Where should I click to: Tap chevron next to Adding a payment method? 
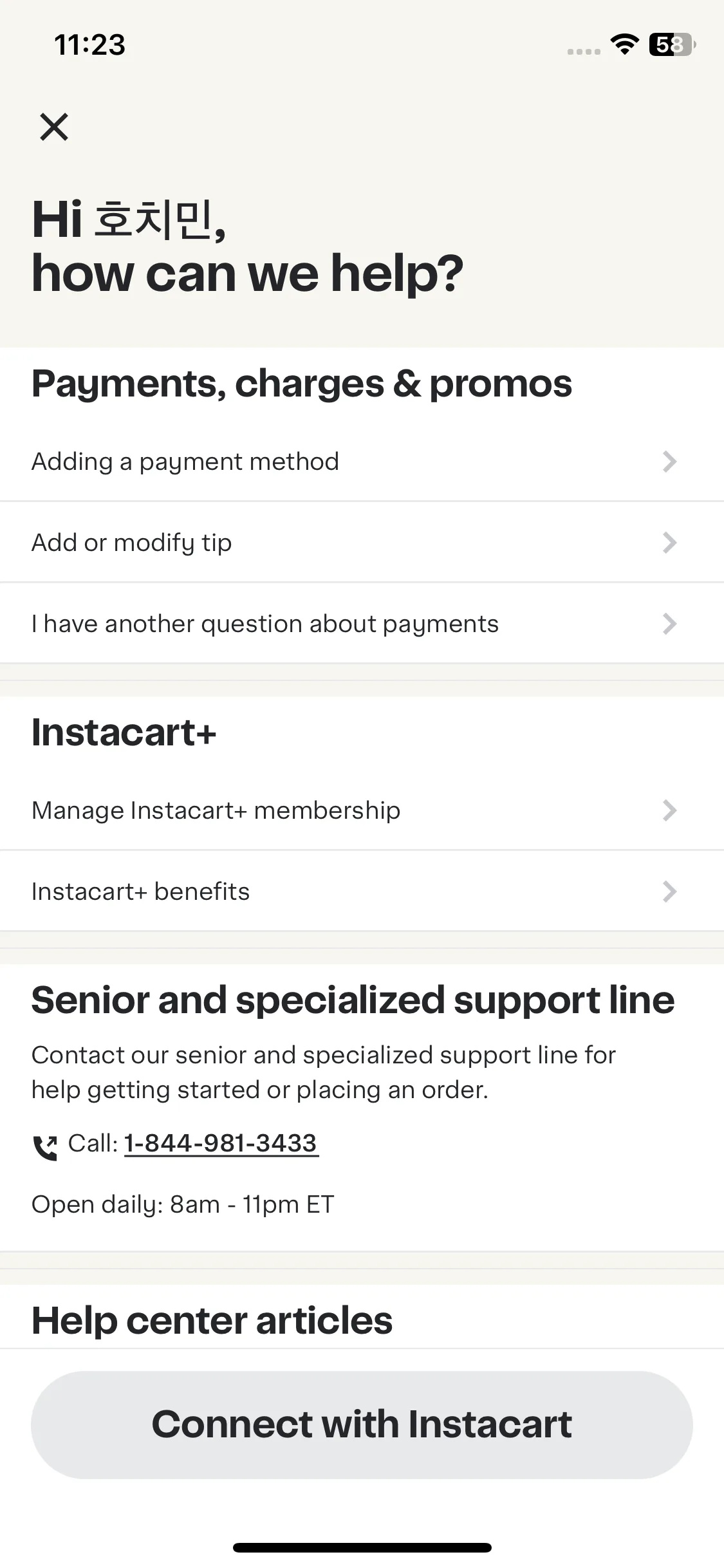point(669,462)
